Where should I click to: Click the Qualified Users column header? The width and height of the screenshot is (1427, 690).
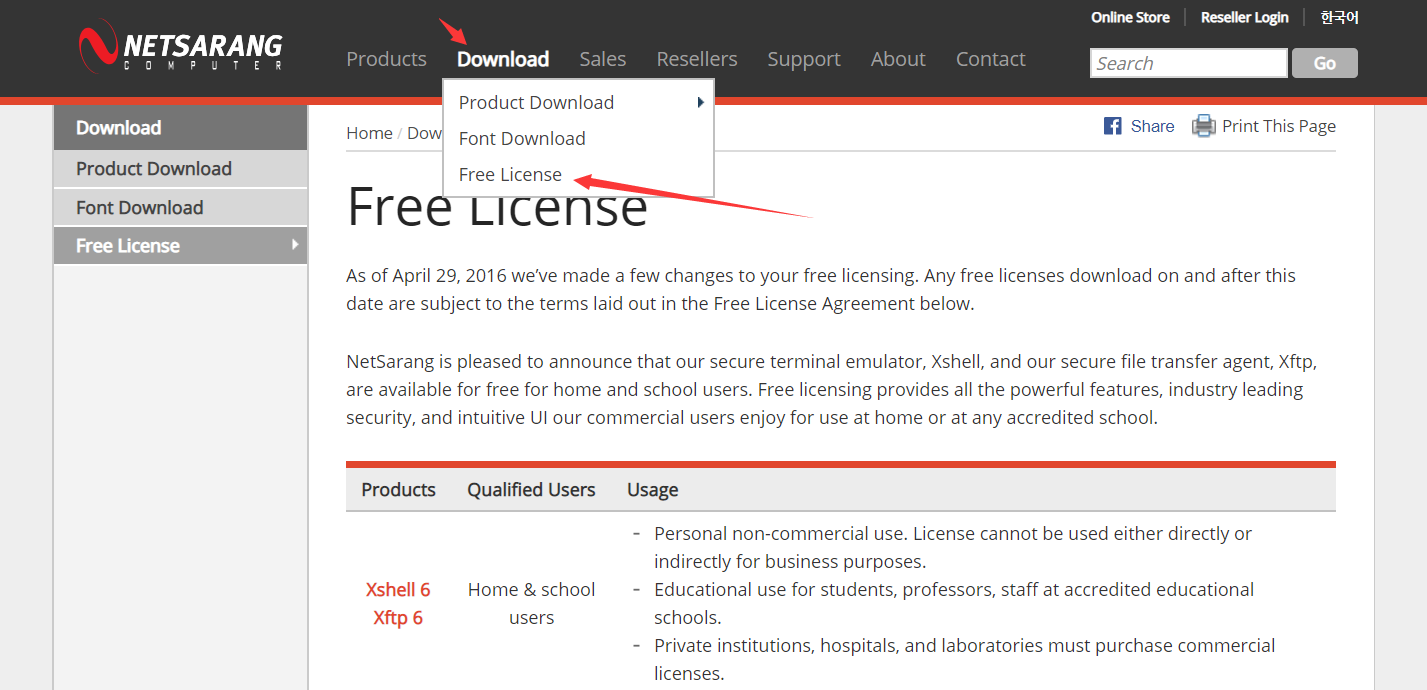coord(531,489)
